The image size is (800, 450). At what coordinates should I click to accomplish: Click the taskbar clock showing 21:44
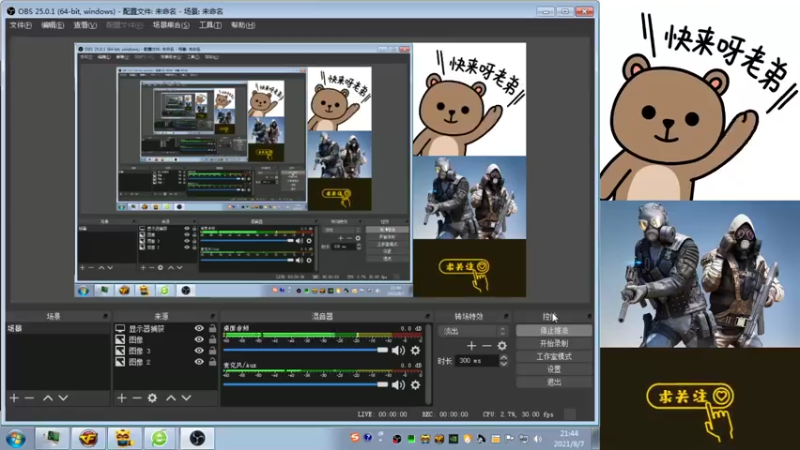568,438
